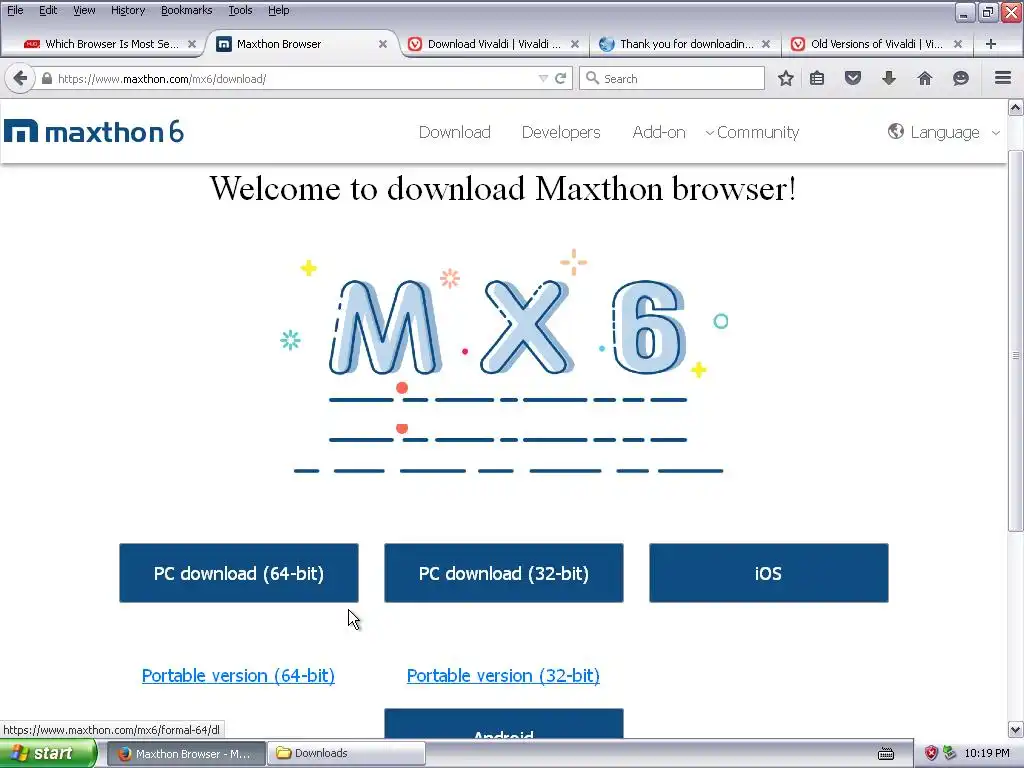The height and width of the screenshot is (768, 1024).
Task: Click the browser Back arrow button
Action: [20, 78]
